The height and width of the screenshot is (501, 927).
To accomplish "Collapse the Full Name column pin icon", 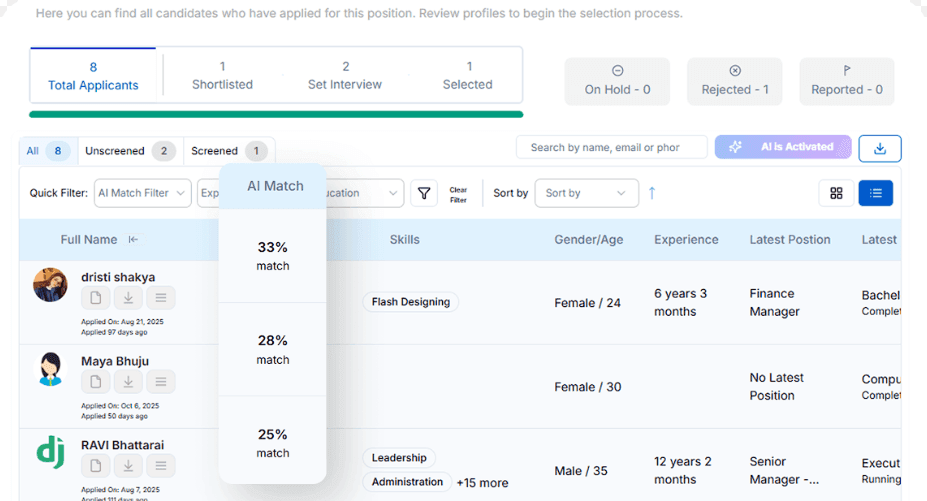I will pyautogui.click(x=133, y=240).
